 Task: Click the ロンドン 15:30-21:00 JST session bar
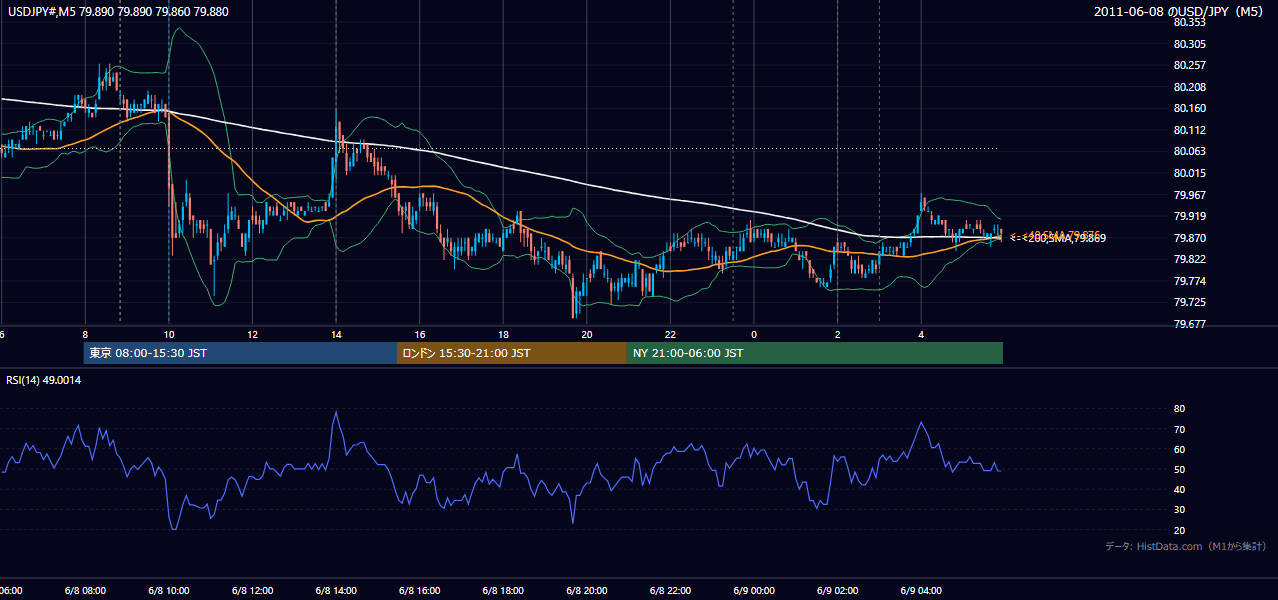point(512,353)
